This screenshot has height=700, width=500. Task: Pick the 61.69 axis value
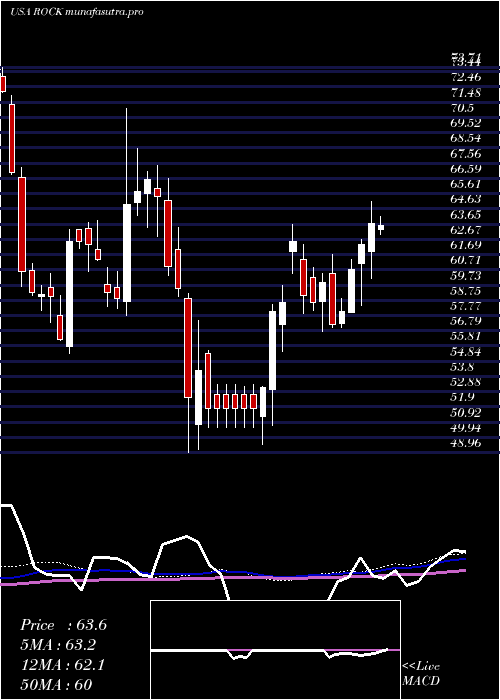(x=466, y=245)
